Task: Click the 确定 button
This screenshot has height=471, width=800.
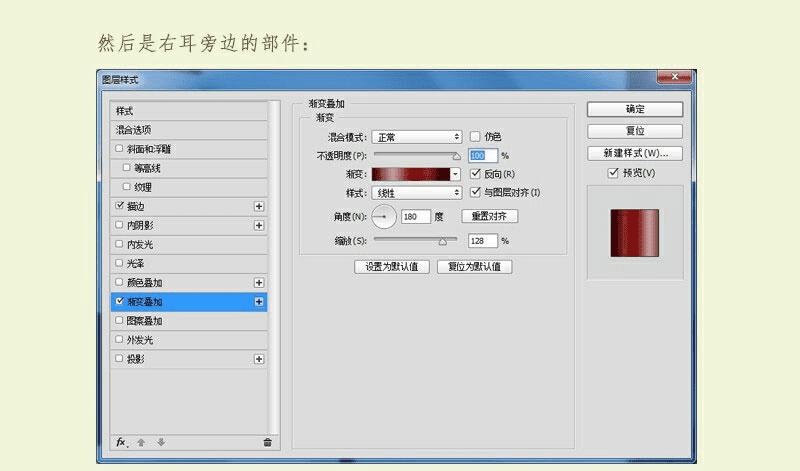Action: tap(635, 109)
